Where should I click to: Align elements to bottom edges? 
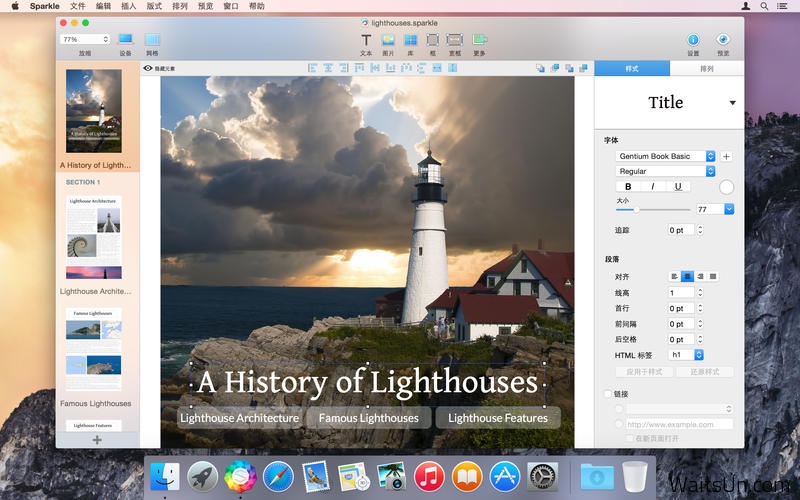click(390, 68)
